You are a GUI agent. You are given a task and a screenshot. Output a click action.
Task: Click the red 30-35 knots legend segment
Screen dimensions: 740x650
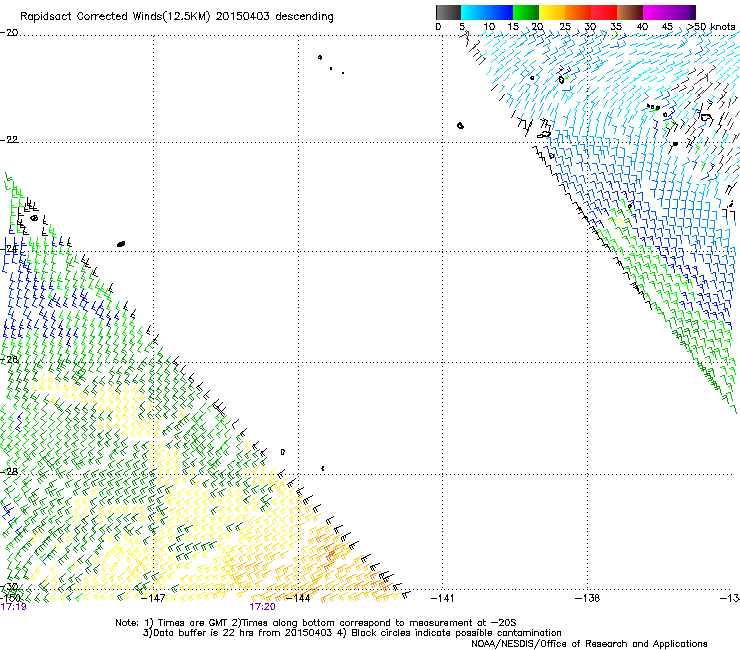(x=604, y=12)
